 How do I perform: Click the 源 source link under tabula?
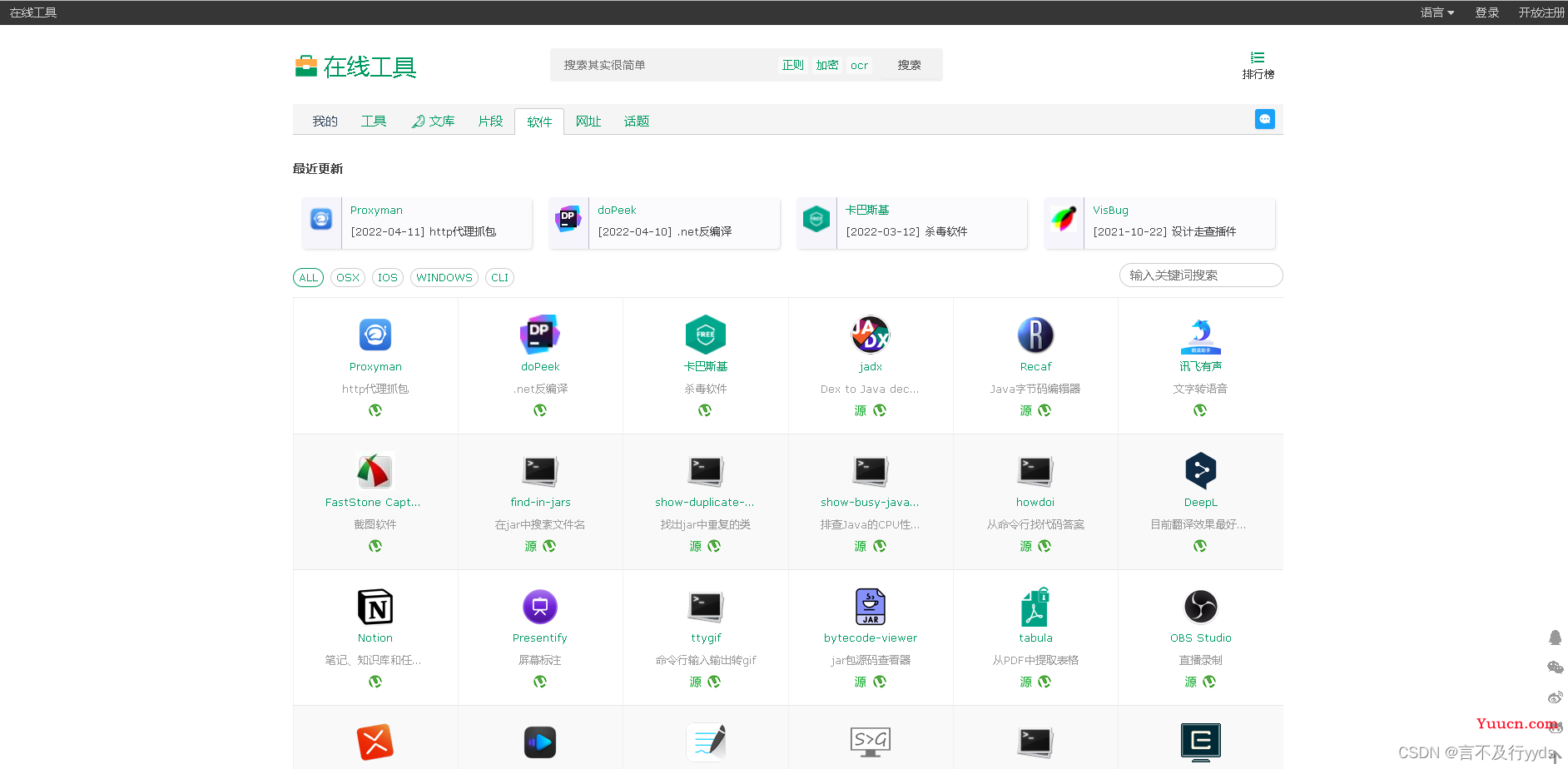pyautogui.click(x=1026, y=682)
